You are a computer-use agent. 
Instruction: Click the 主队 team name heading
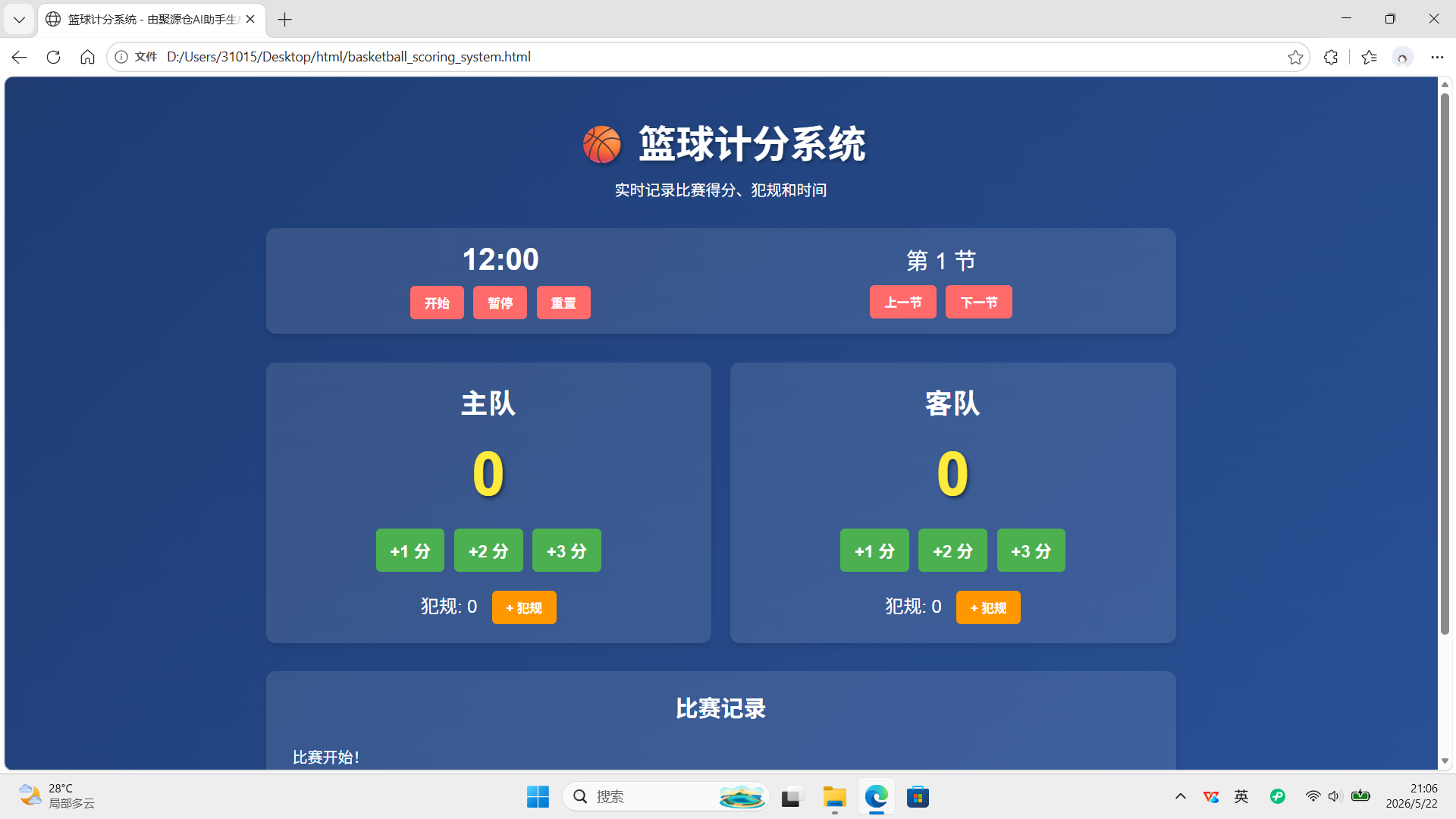pyautogui.click(x=488, y=403)
